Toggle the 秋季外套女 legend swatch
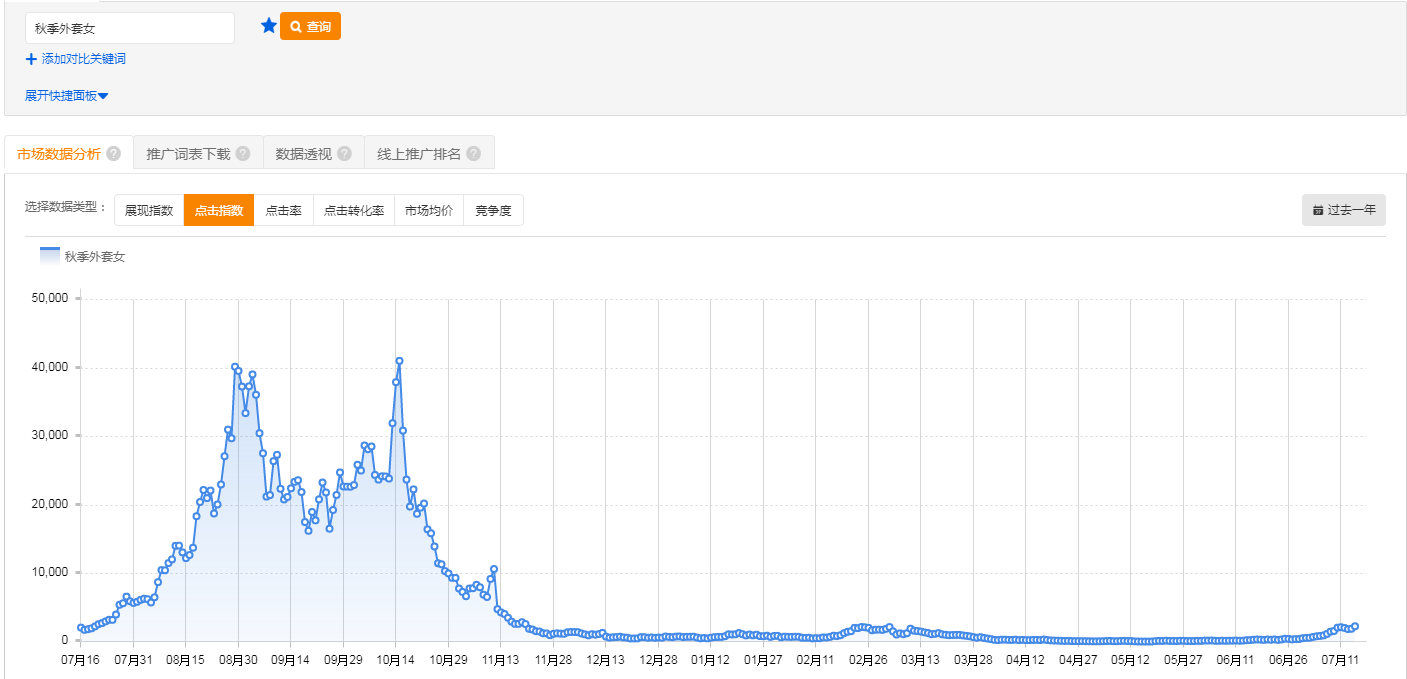The height and width of the screenshot is (679, 1407). [x=50, y=256]
